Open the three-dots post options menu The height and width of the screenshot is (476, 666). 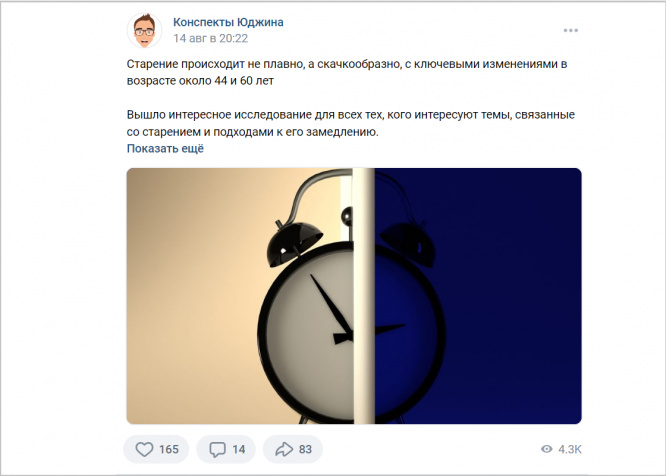tap(570, 30)
